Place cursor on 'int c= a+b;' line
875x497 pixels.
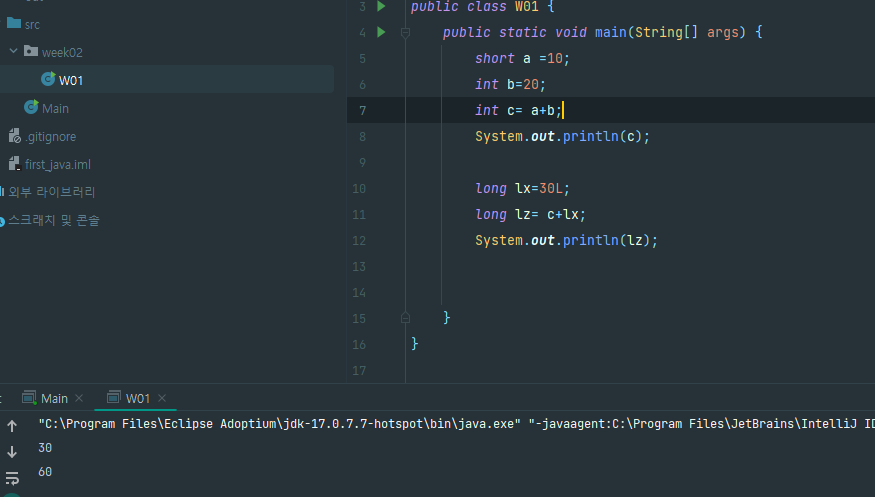[518, 110]
